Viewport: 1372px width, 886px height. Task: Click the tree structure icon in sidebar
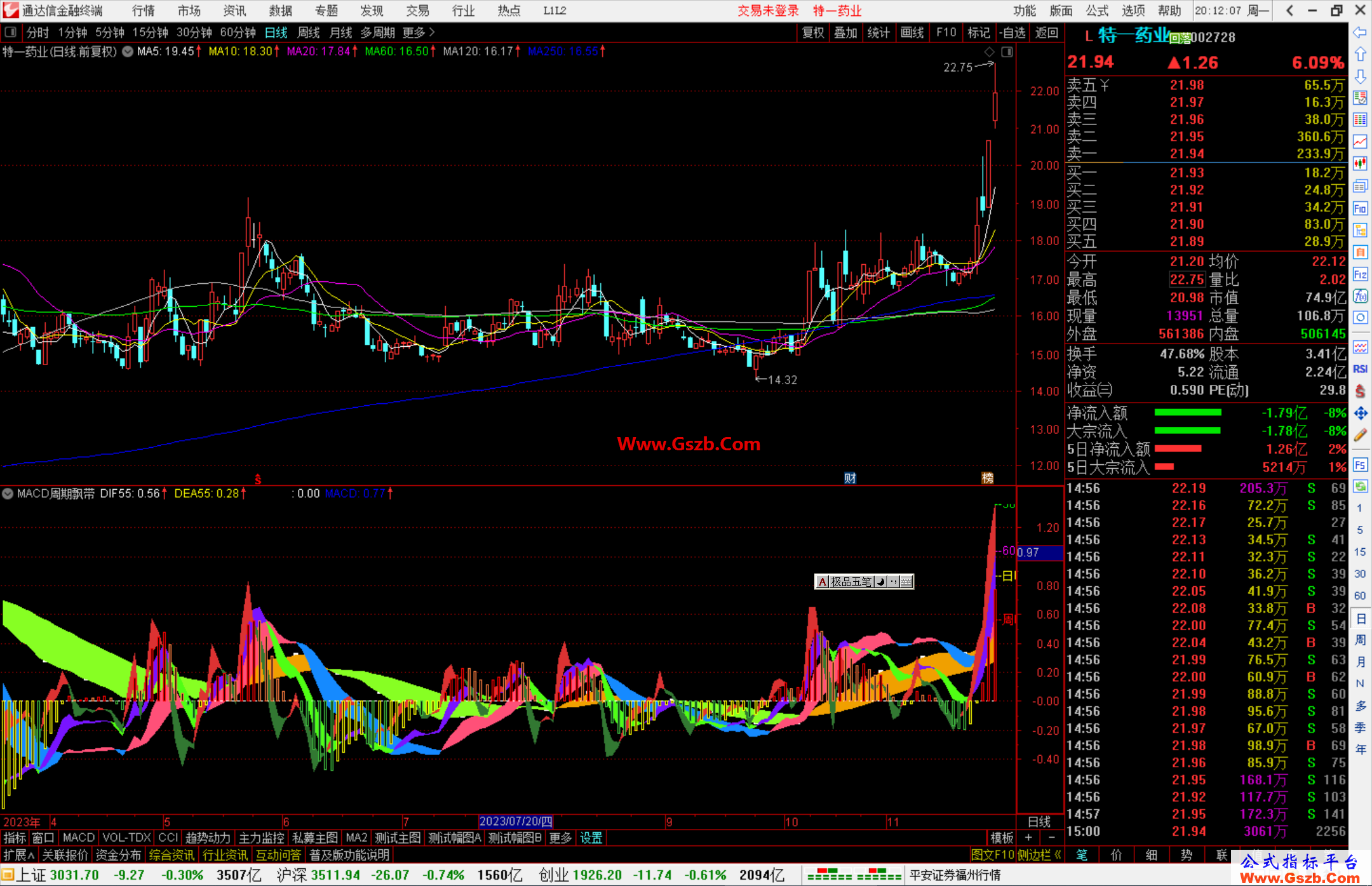pyautogui.click(x=1360, y=230)
